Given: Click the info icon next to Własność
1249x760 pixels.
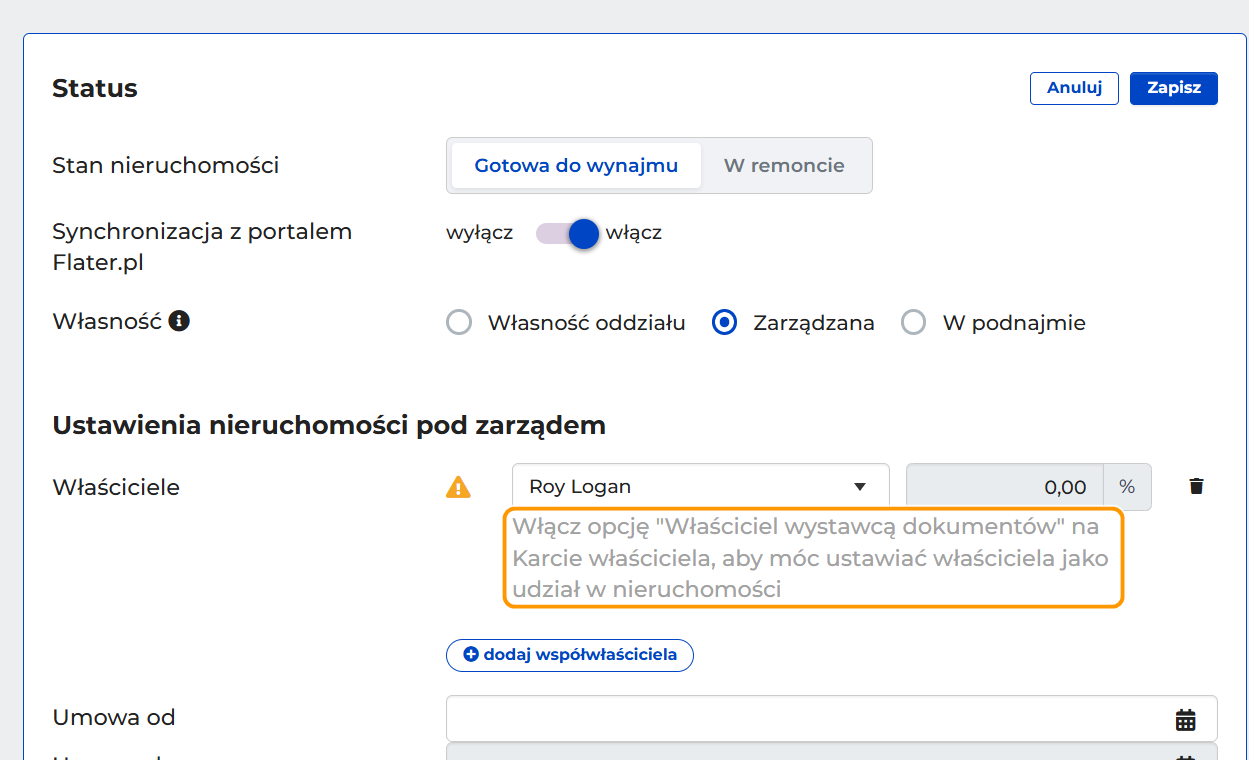Looking at the screenshot, I should point(179,321).
